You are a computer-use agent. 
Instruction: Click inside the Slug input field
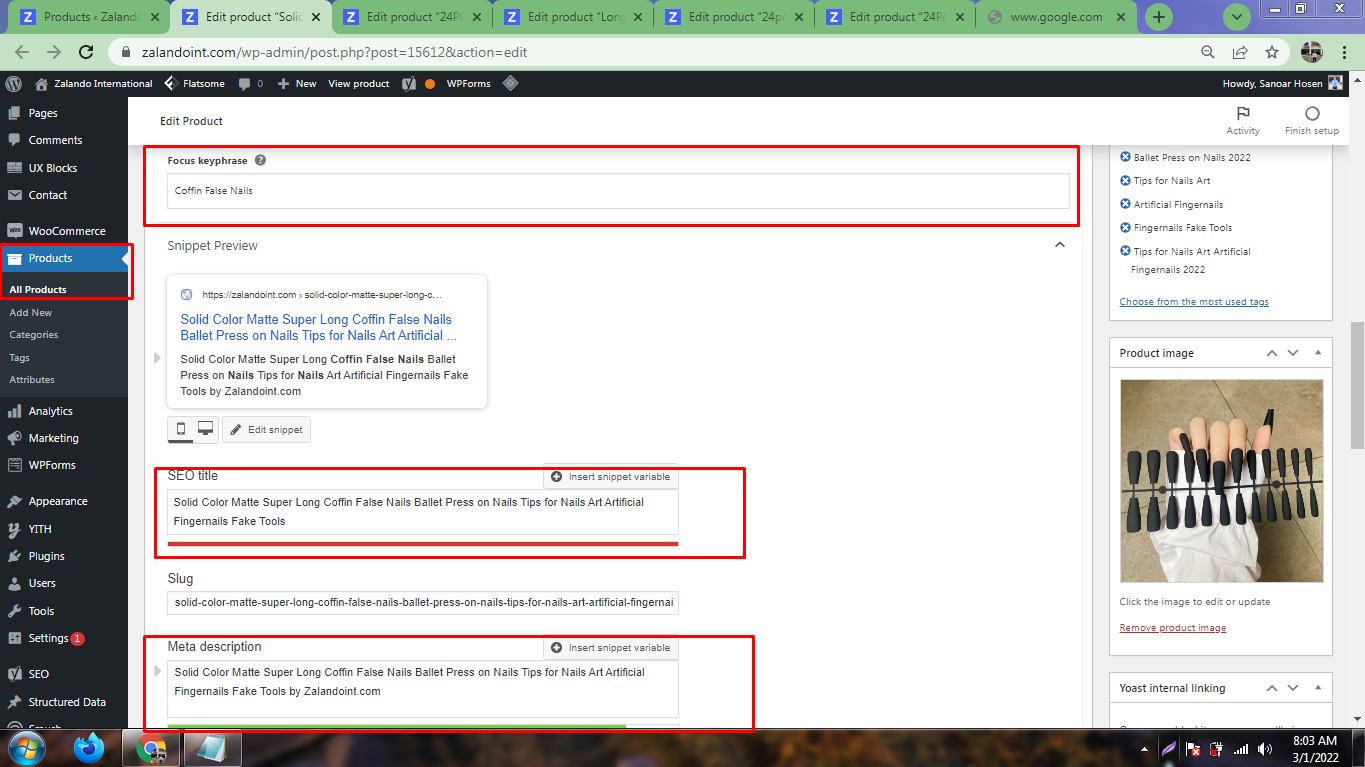pos(420,602)
